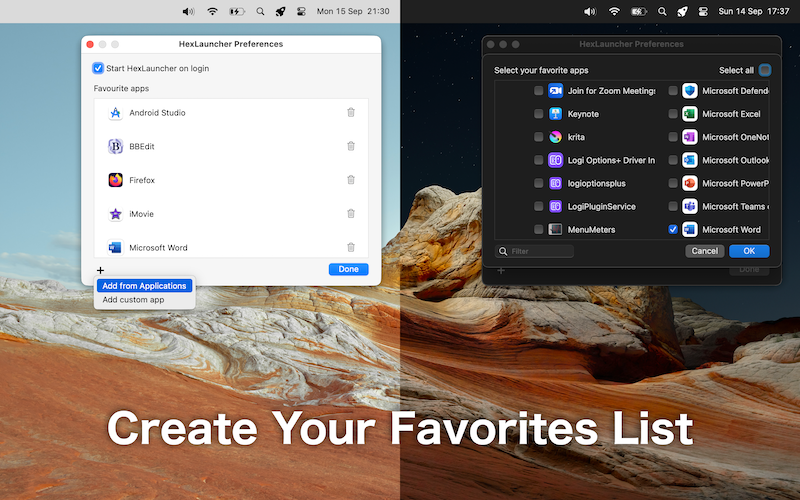
Task: Check the MenuMeters checkbox
Action: point(539,229)
